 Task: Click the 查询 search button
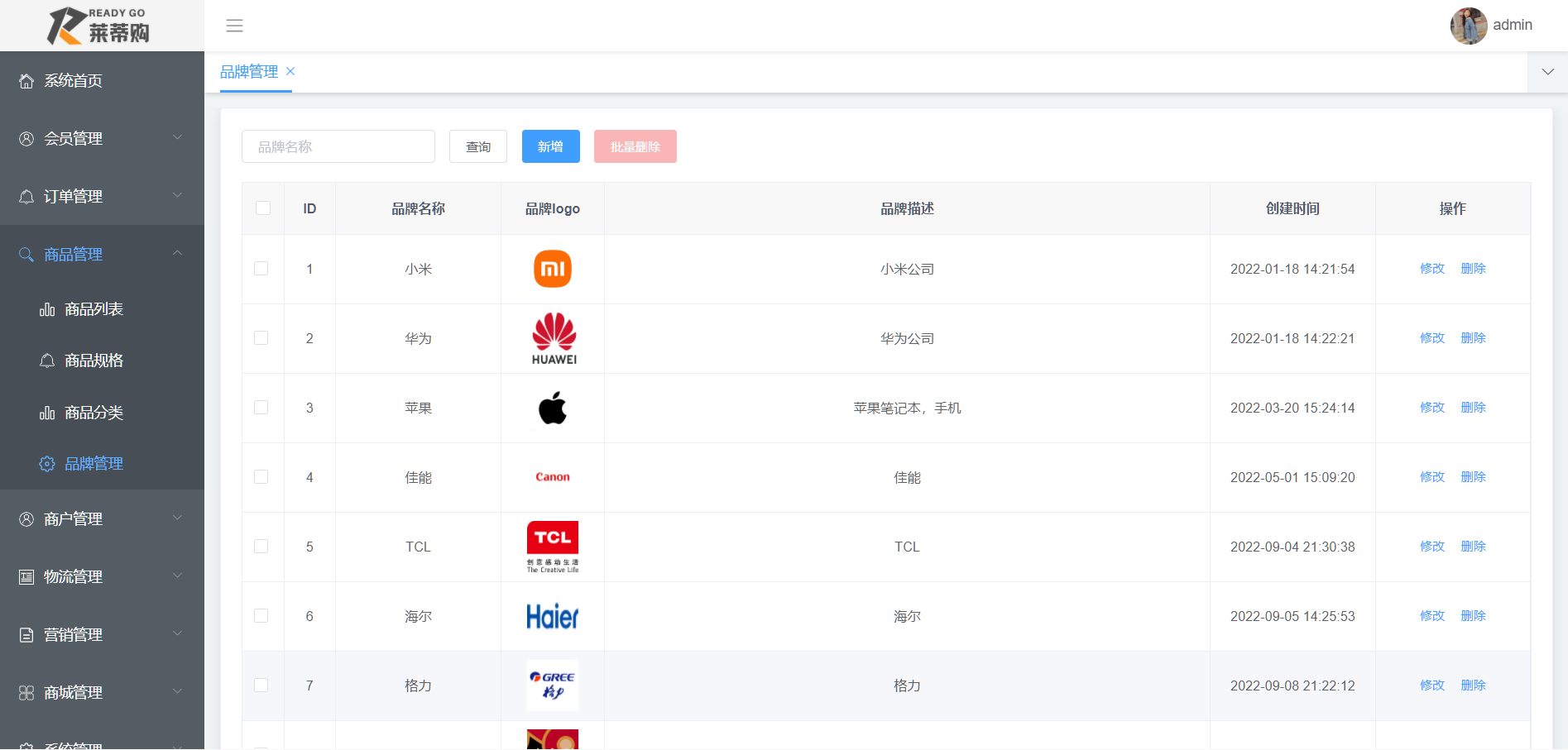click(478, 146)
